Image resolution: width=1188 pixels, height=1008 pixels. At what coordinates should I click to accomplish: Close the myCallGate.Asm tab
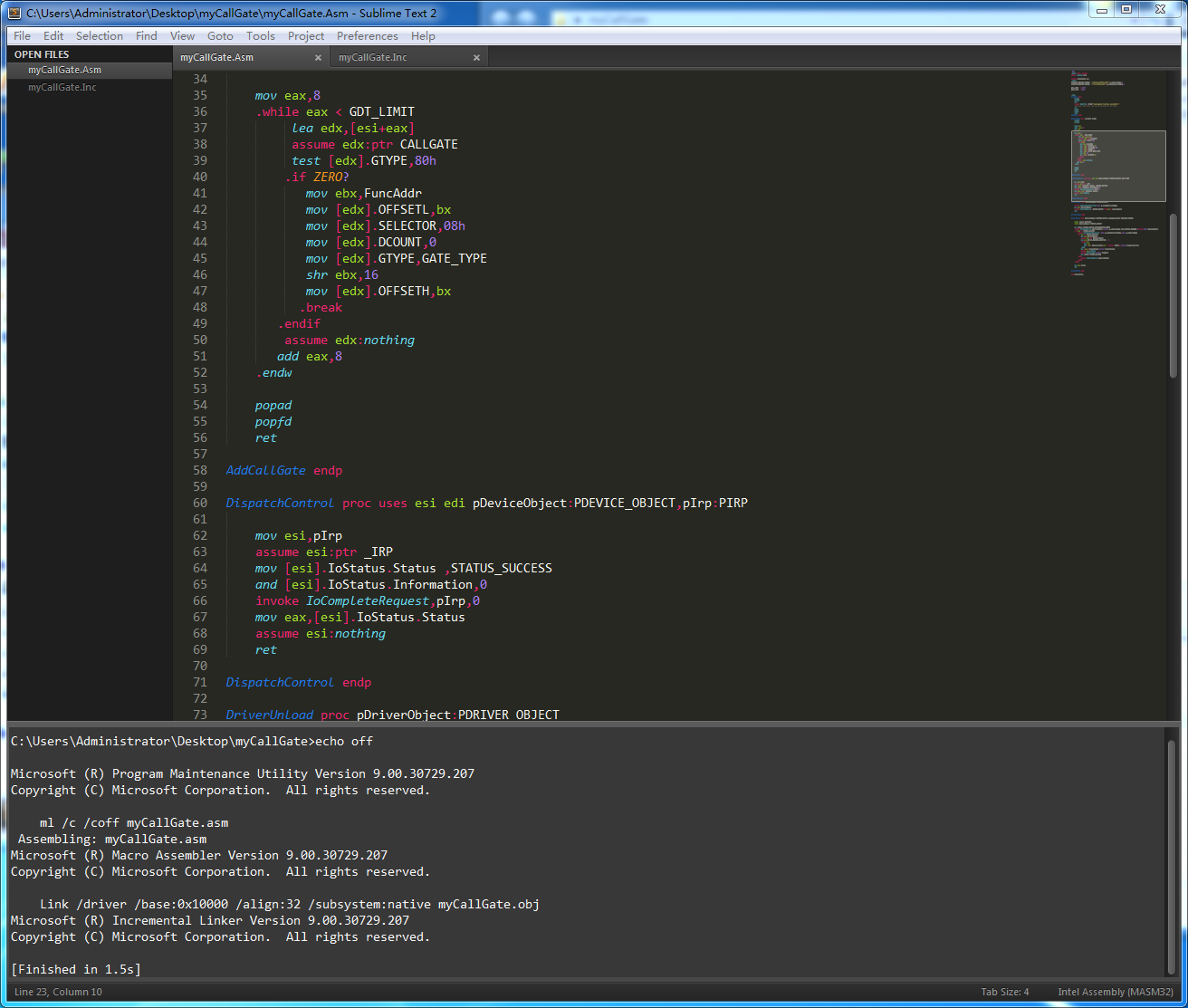(318, 57)
